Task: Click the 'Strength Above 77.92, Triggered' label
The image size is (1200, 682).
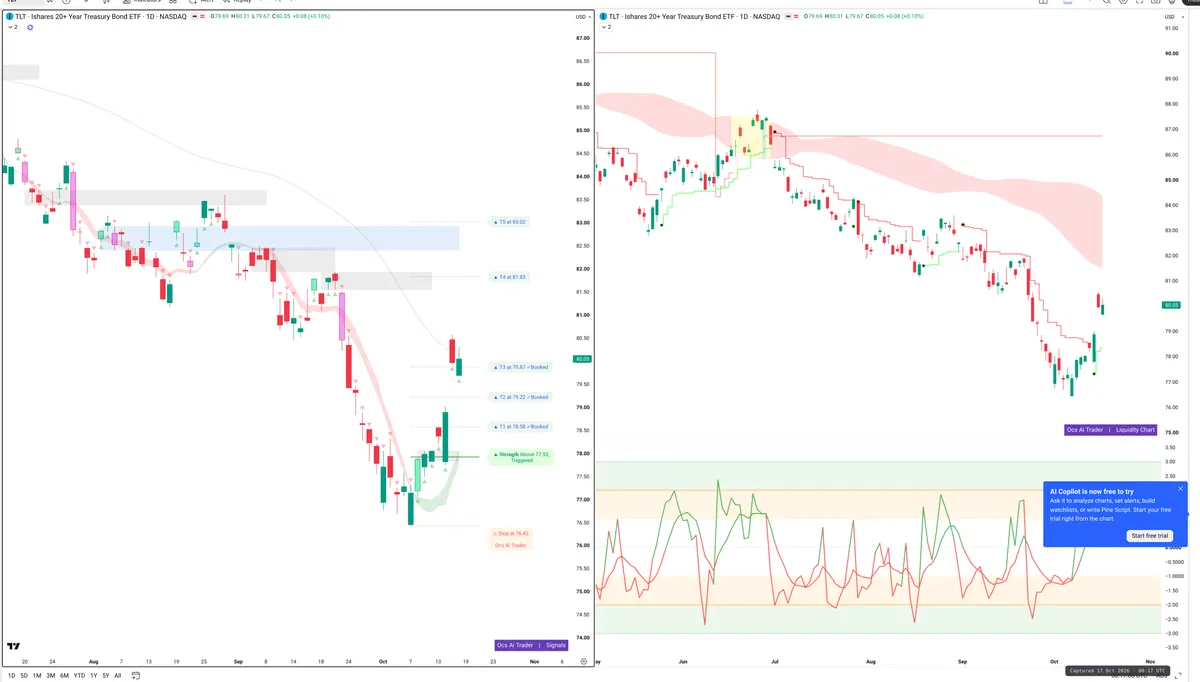Action: [521, 457]
